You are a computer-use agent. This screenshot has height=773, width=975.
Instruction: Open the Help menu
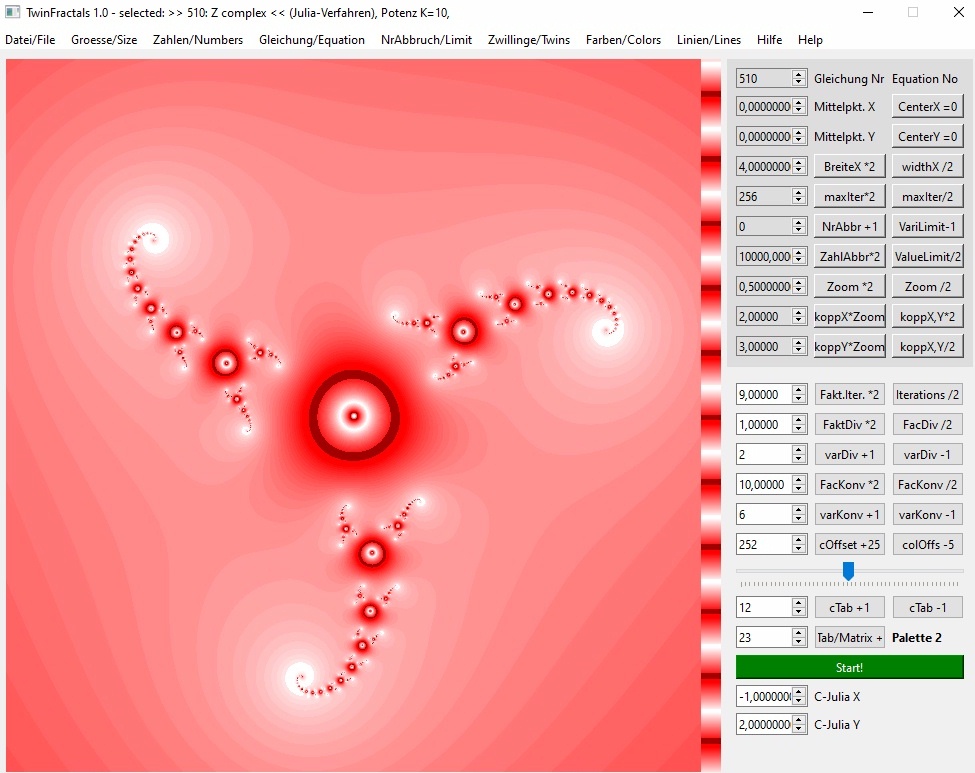tap(810, 40)
